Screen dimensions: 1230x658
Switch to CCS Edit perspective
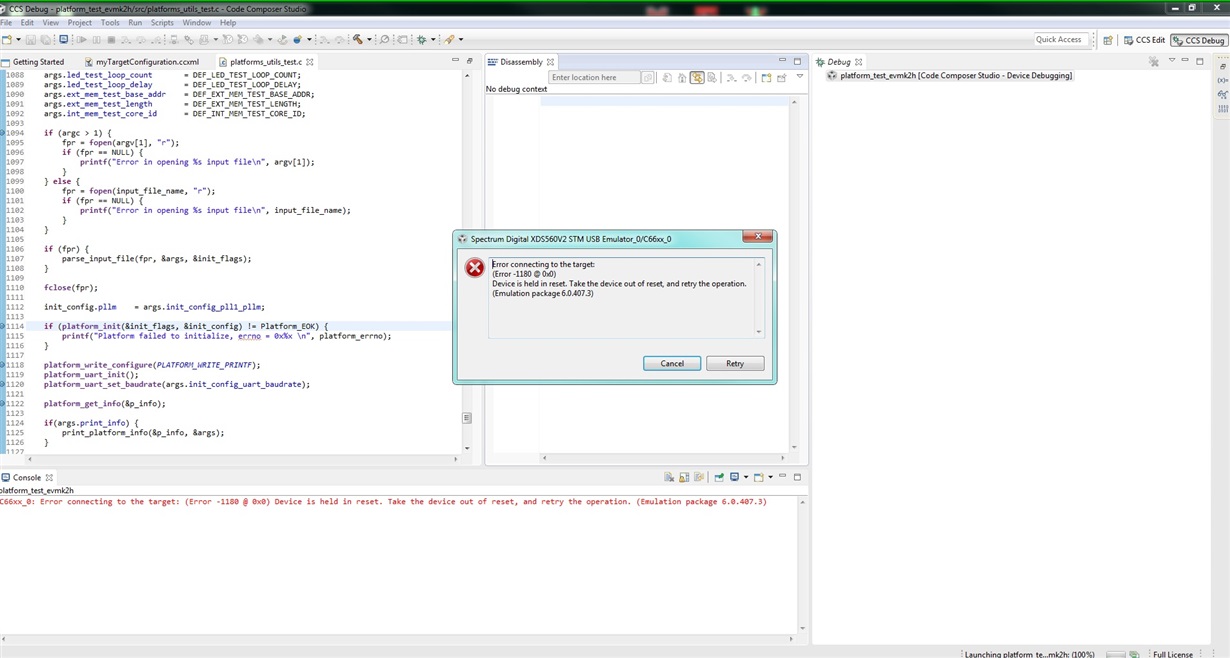coord(1144,40)
